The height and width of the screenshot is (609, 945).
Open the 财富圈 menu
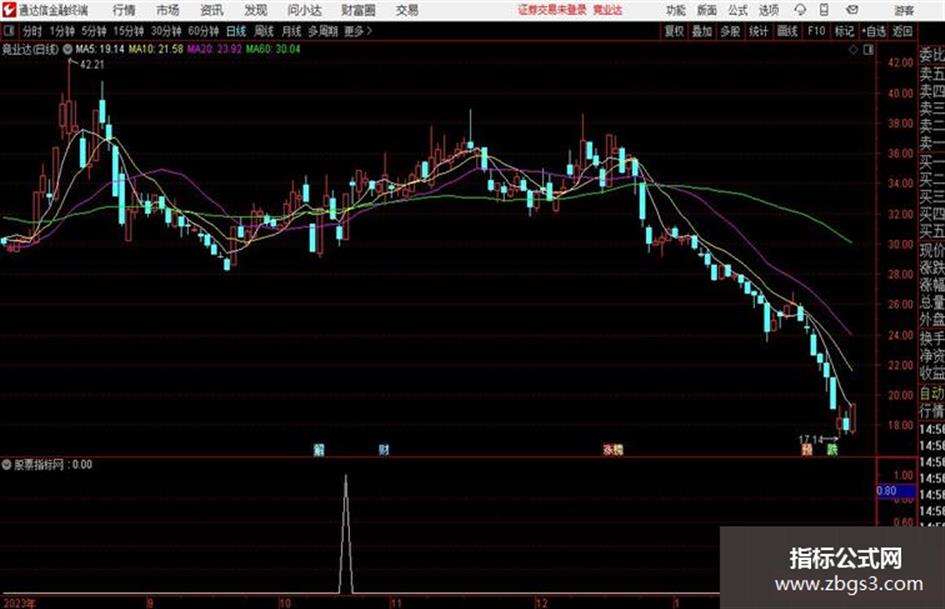coord(358,10)
